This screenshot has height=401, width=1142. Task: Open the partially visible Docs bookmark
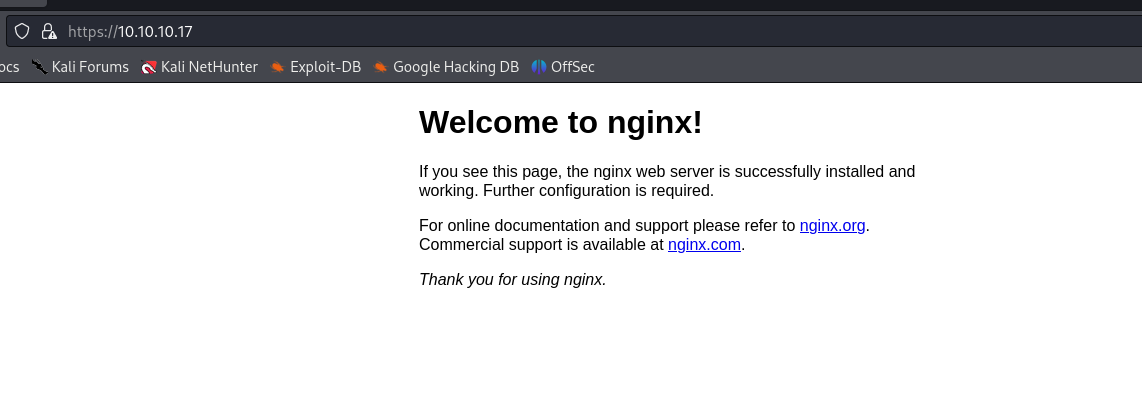click(x=9, y=67)
